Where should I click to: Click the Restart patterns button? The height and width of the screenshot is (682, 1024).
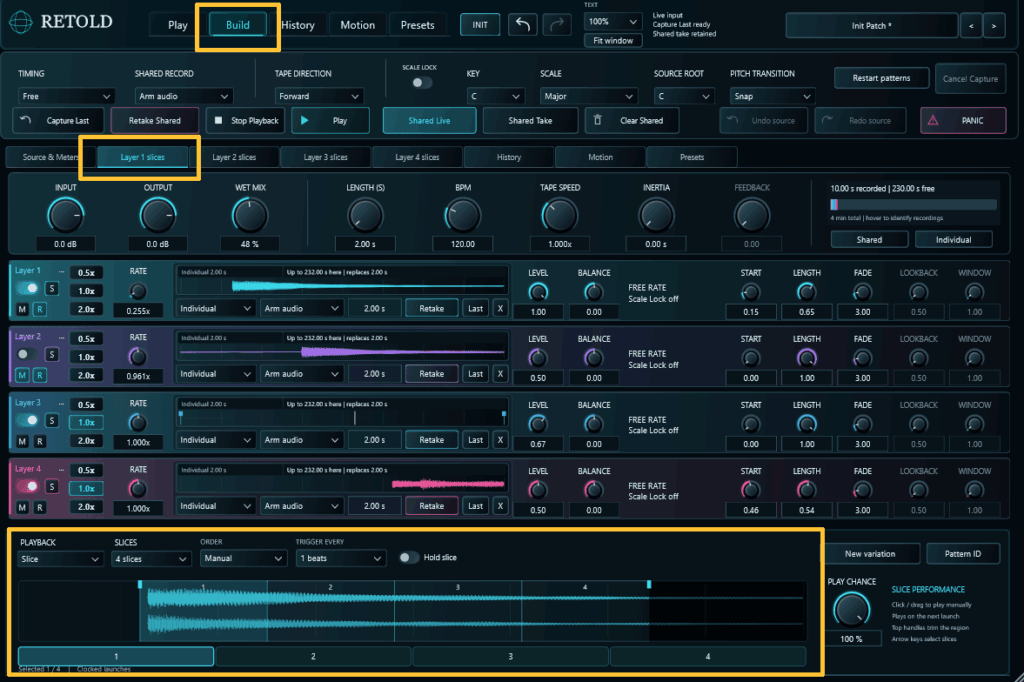point(881,78)
